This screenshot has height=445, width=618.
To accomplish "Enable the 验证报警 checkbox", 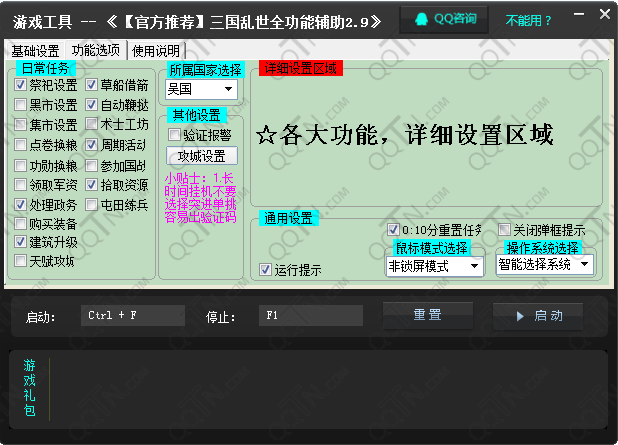I will tap(174, 135).
